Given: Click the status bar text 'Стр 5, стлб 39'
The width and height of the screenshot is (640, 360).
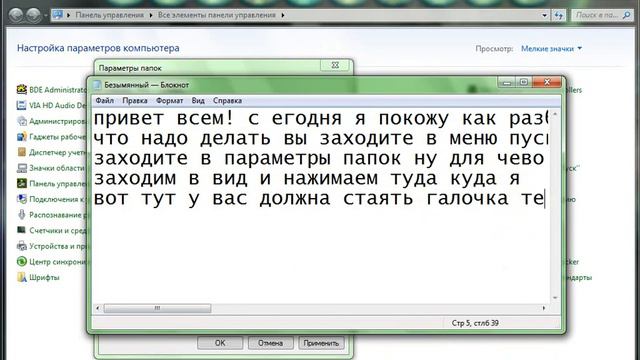Looking at the screenshot, I should 475,323.
